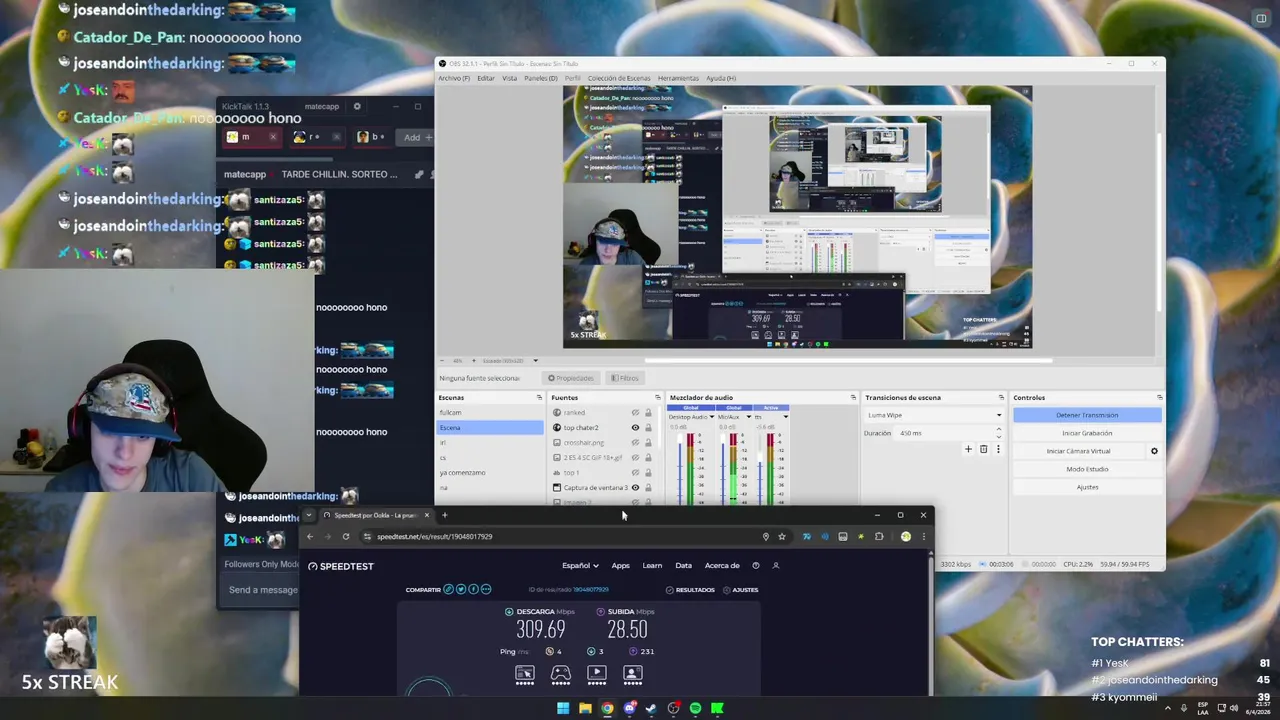1280x720 pixels.
Task: Add a scene transition with plus icon
Action: click(968, 449)
